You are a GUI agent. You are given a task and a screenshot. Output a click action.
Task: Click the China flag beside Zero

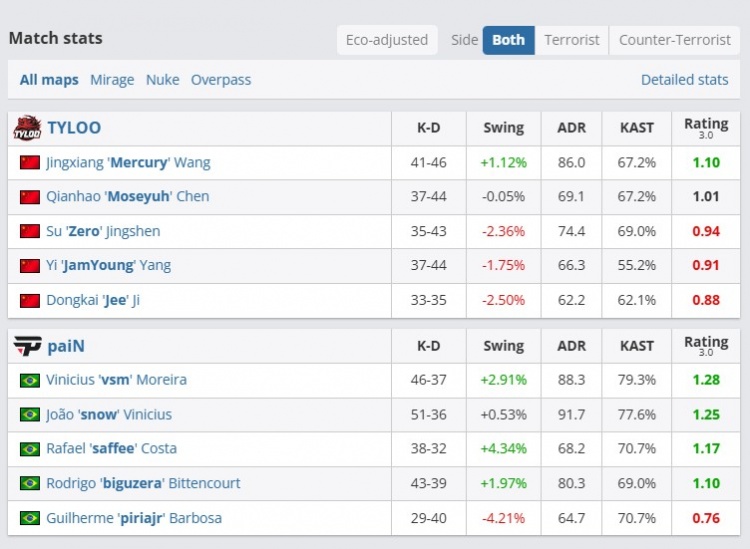[x=30, y=231]
